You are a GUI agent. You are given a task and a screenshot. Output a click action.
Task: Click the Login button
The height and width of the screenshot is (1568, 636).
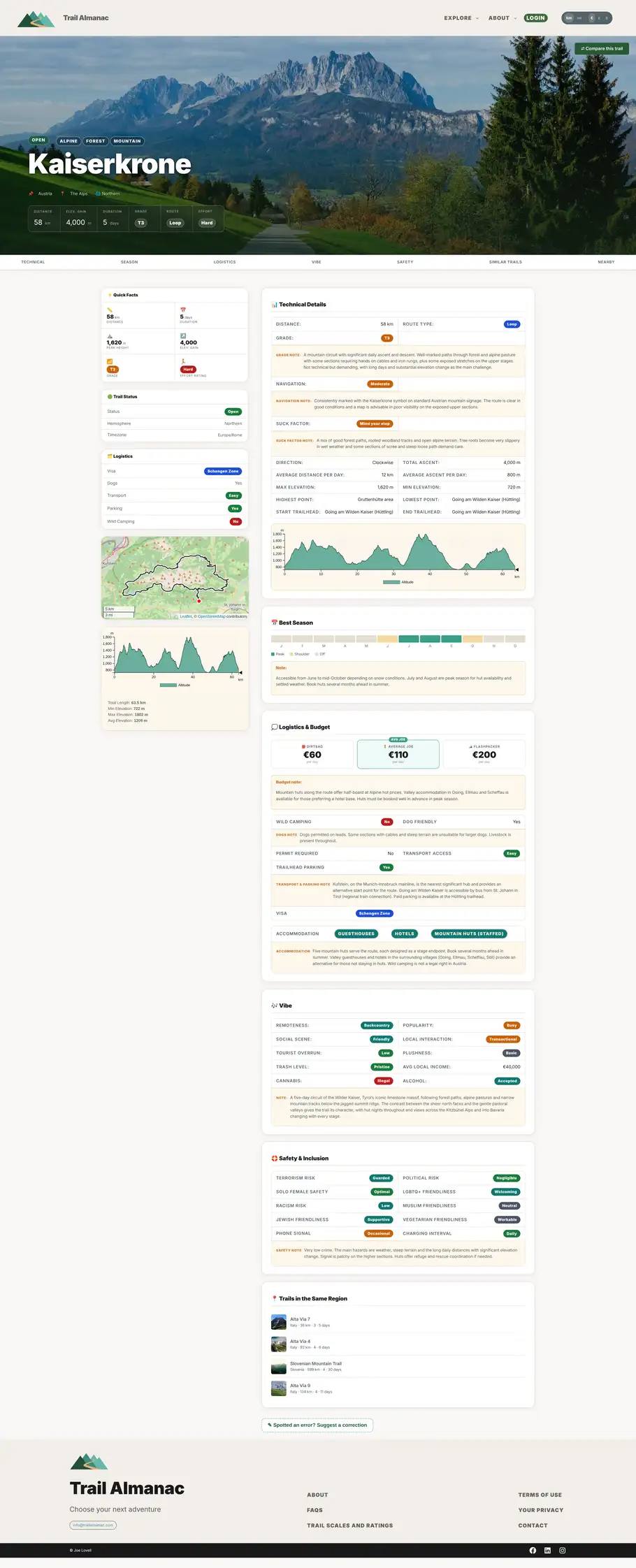536,18
